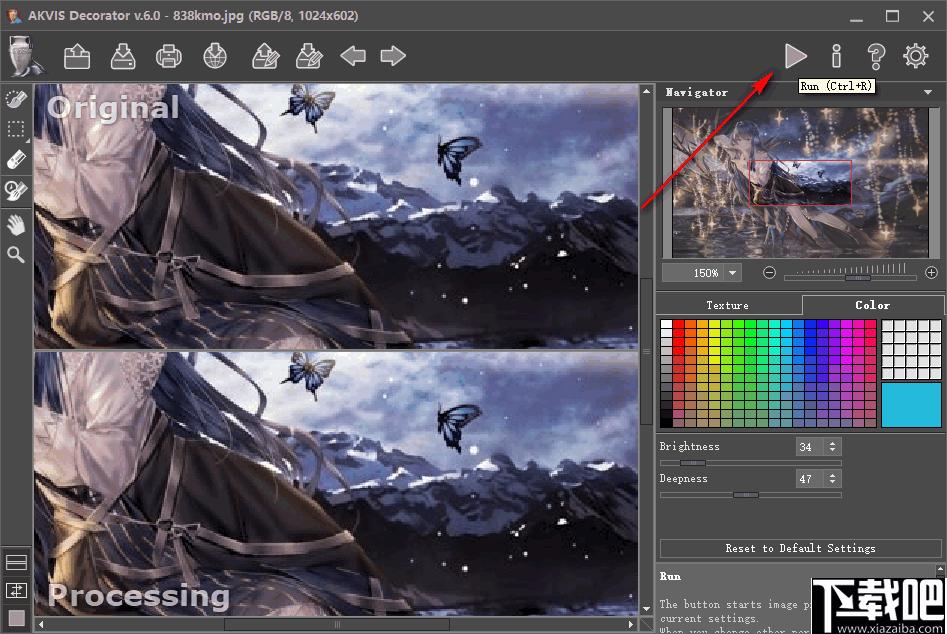
Task: Click the horizontal scrollbar left arrow
Action: [x=40, y=624]
